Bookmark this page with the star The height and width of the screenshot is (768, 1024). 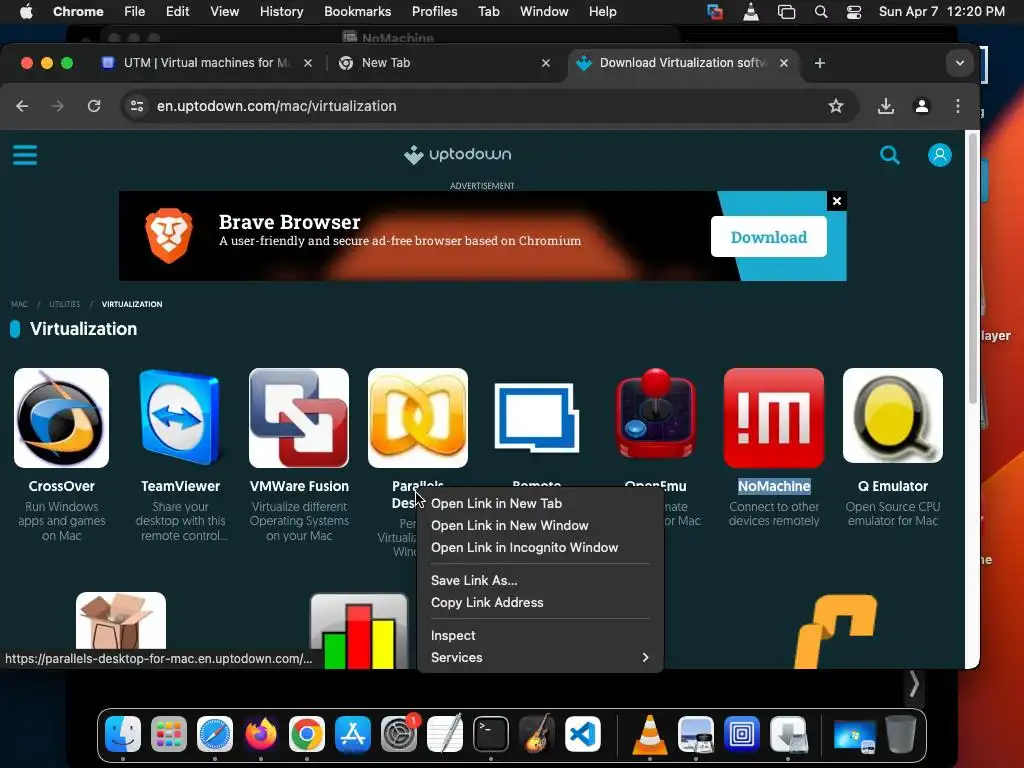coord(836,106)
